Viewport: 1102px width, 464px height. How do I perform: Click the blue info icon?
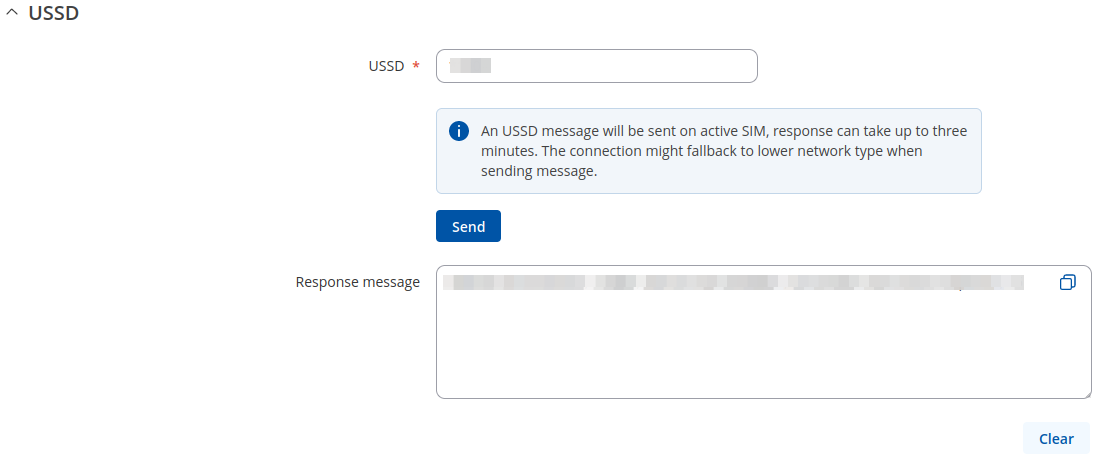(x=459, y=131)
